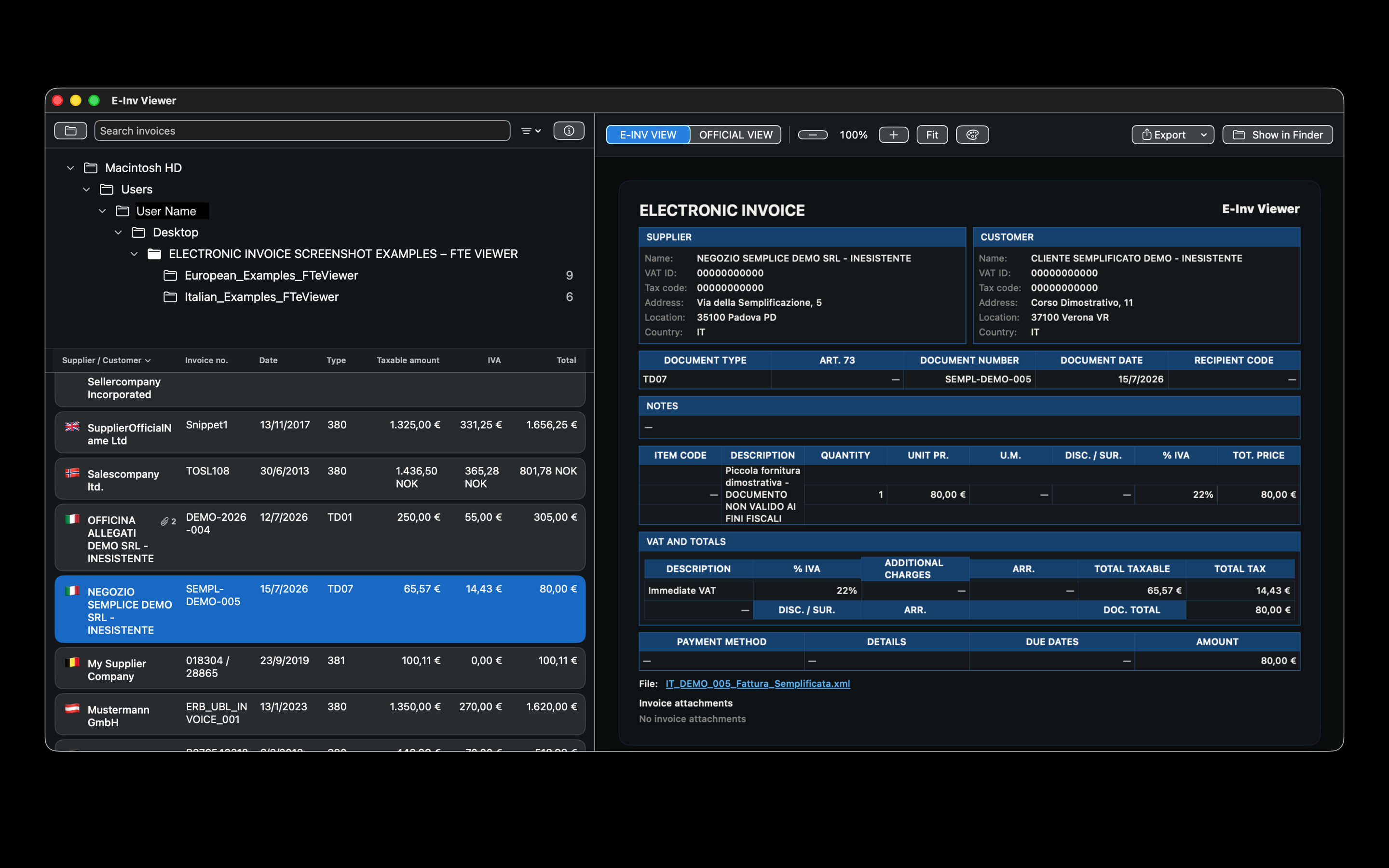The image size is (1389, 868).
Task: Sort by IVA column header
Action: tap(494, 361)
